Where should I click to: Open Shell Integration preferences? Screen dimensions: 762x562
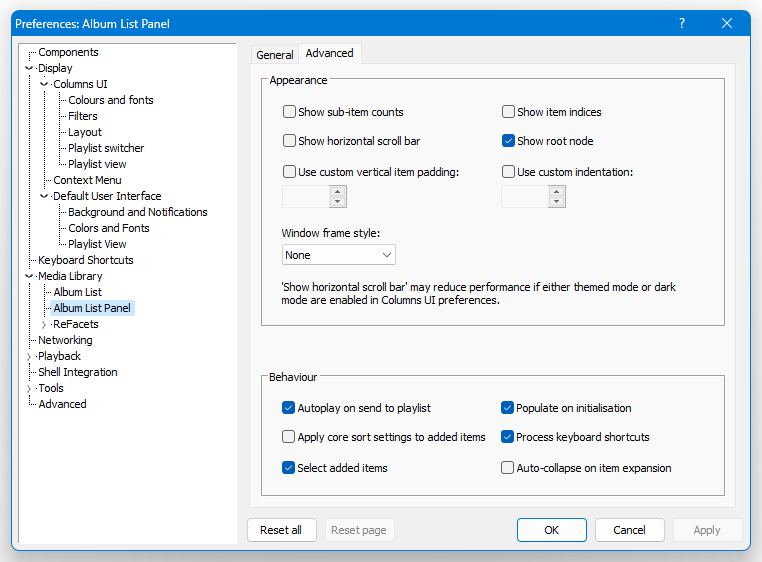(78, 372)
